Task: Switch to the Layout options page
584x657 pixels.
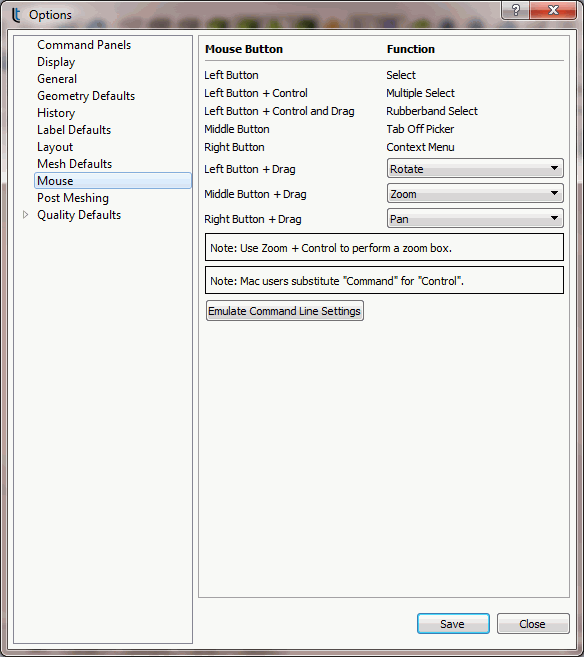Action: tap(55, 147)
